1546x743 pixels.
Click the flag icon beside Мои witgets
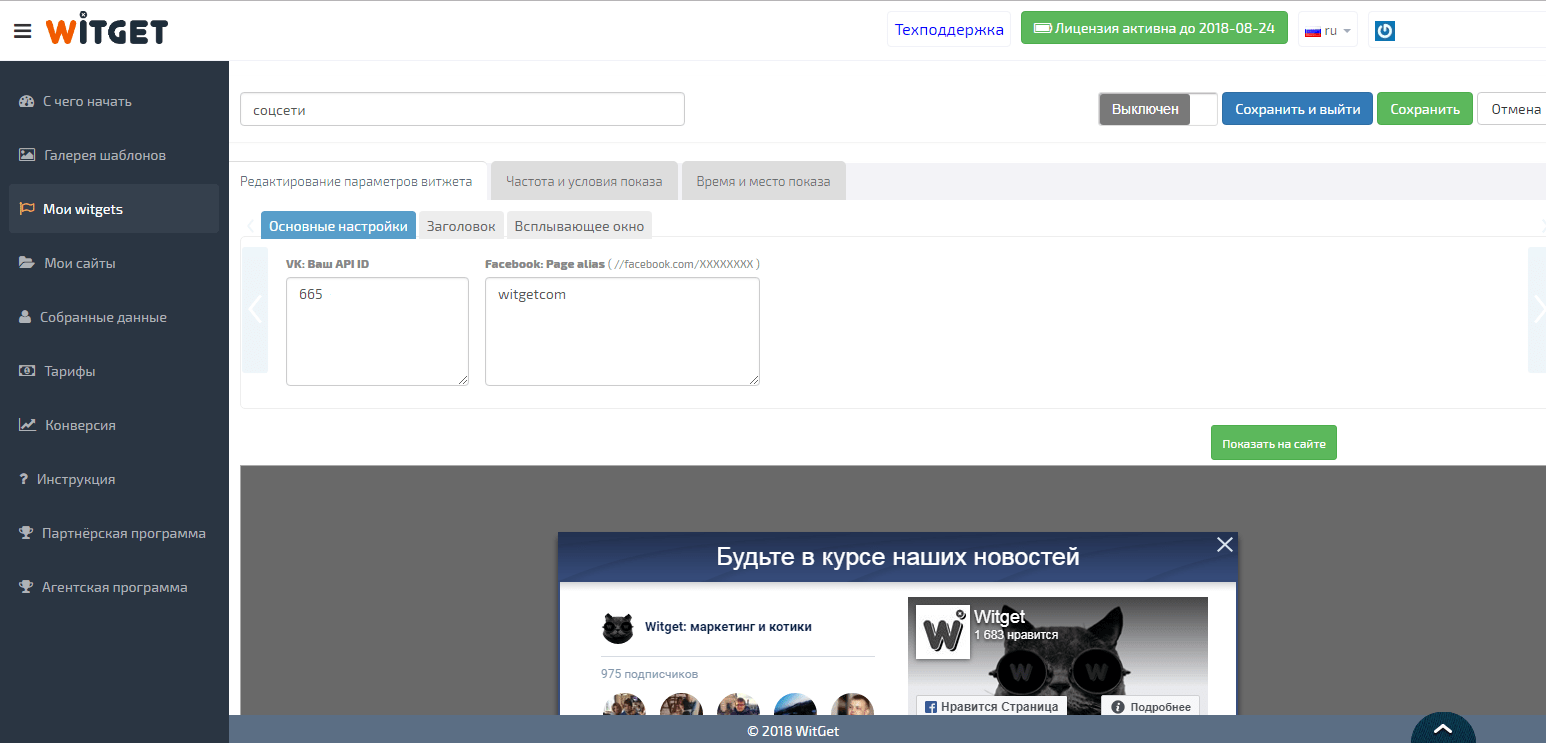coord(27,209)
